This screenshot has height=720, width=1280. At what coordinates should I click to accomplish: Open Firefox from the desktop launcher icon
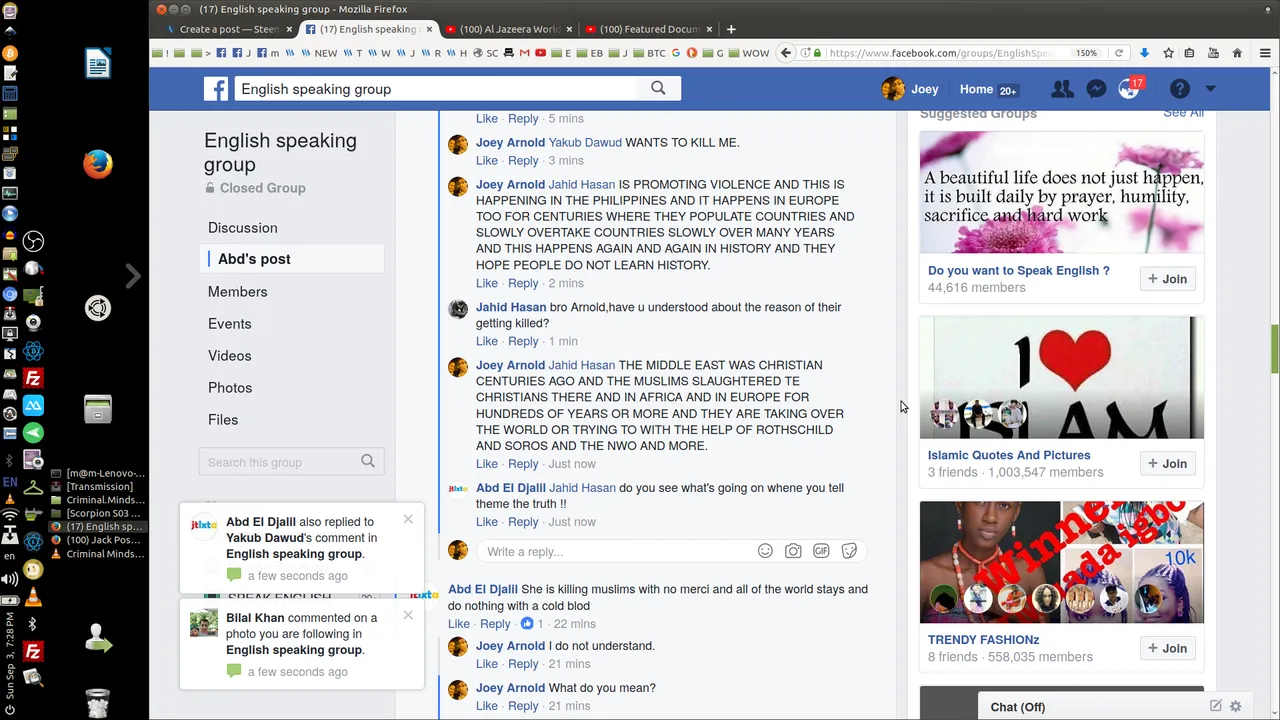pyautogui.click(x=97, y=164)
